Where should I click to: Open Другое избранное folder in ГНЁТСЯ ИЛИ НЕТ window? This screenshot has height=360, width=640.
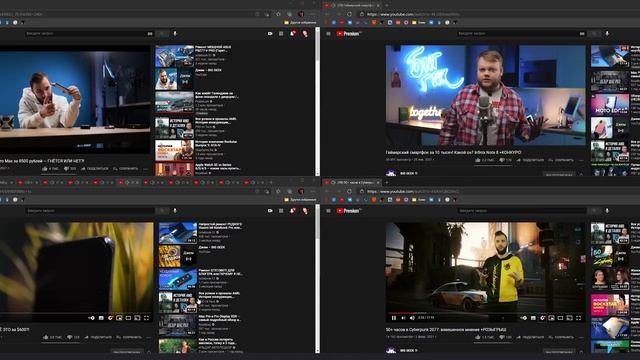click(x=300, y=22)
